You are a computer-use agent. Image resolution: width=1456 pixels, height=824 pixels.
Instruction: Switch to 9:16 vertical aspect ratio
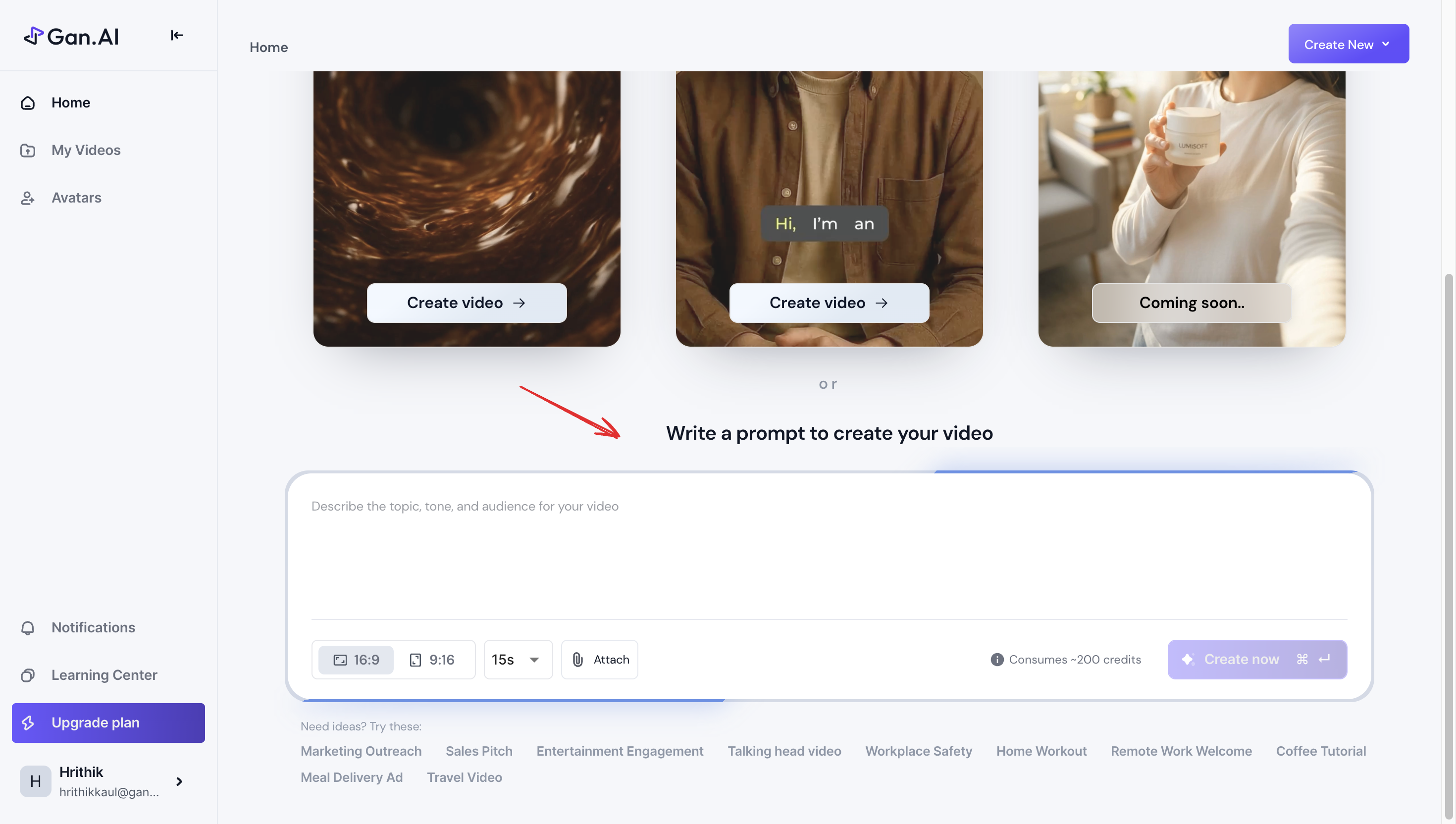pos(433,659)
